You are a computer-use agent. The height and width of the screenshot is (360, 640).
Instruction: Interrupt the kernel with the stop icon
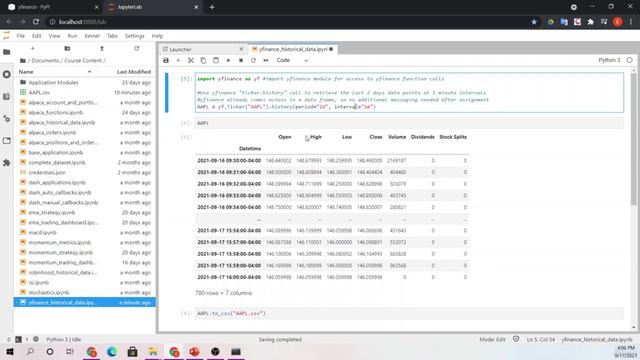241,60
